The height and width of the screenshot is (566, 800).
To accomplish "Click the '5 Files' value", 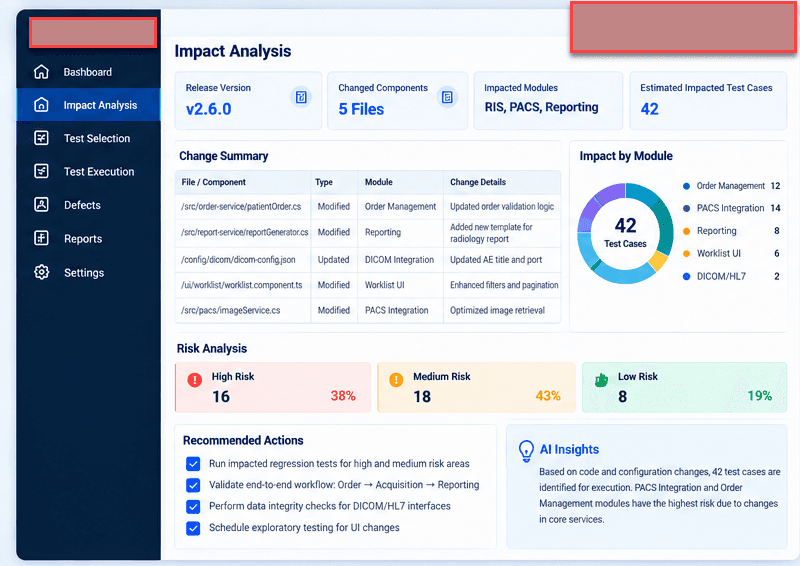I will click(x=361, y=109).
